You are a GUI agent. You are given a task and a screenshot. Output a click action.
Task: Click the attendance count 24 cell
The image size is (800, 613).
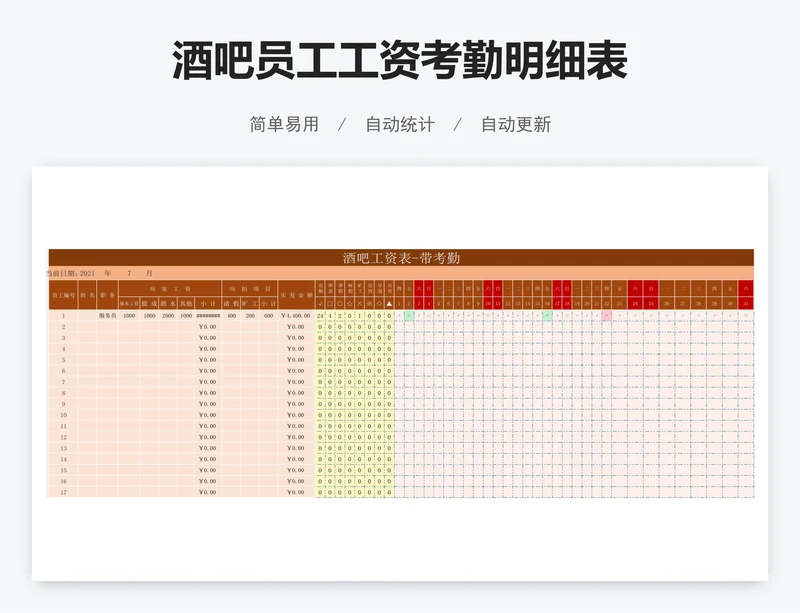point(320,316)
